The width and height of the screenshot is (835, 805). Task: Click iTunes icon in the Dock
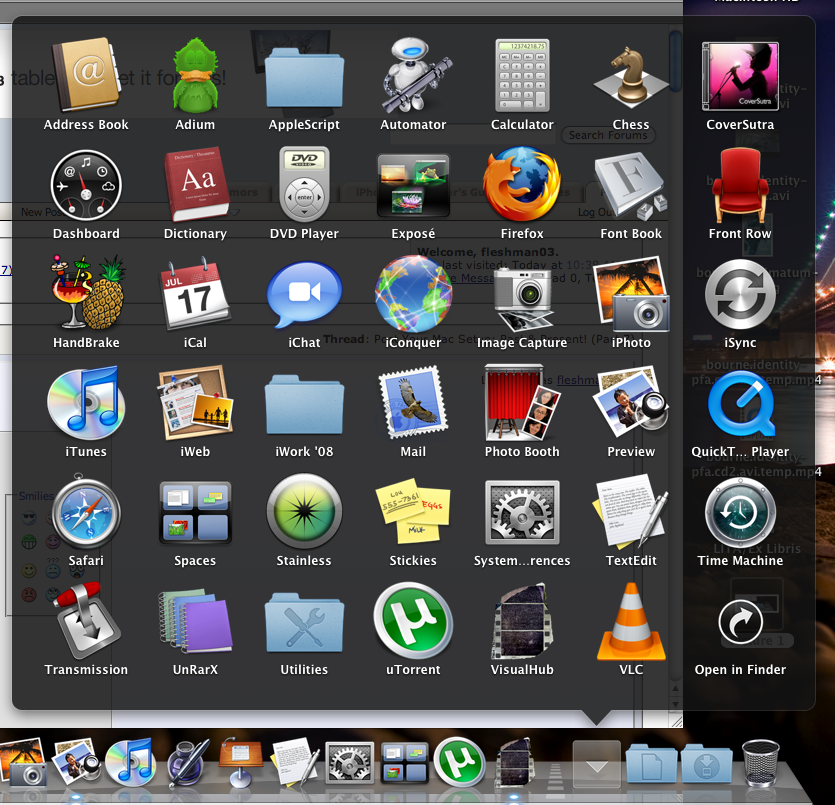[130, 762]
